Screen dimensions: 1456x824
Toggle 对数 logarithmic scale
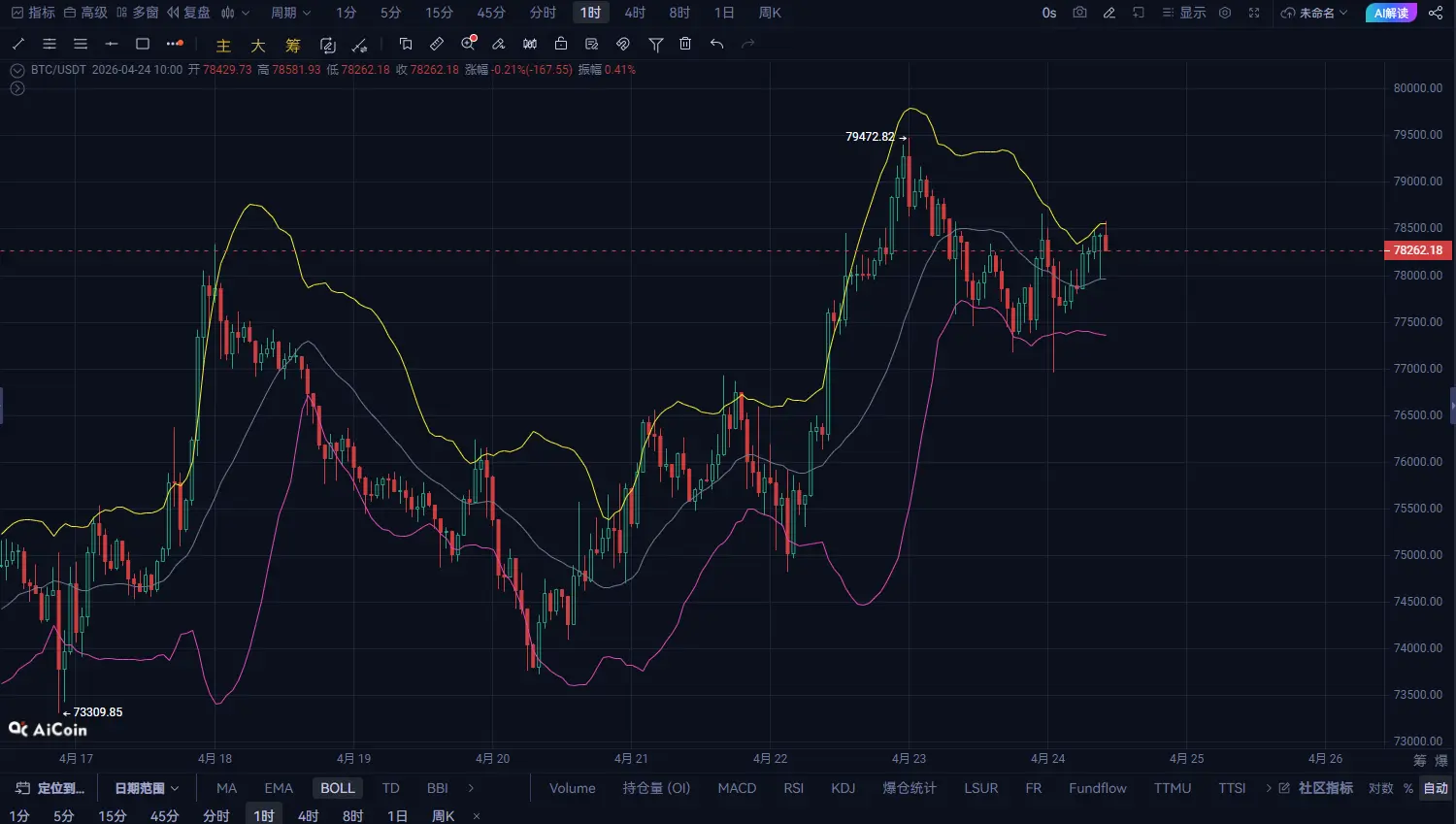[1380, 788]
